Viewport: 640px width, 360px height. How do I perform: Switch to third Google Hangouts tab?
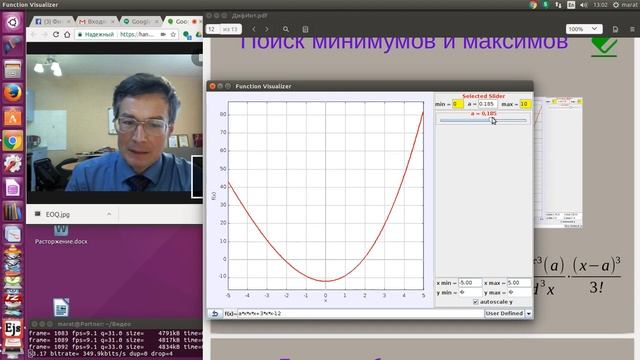[140, 21]
